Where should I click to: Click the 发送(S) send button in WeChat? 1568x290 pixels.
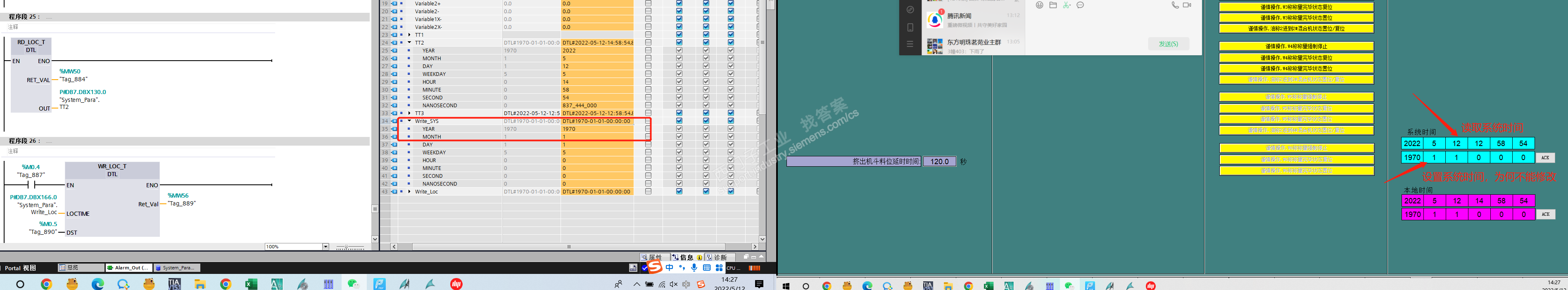(x=1168, y=44)
